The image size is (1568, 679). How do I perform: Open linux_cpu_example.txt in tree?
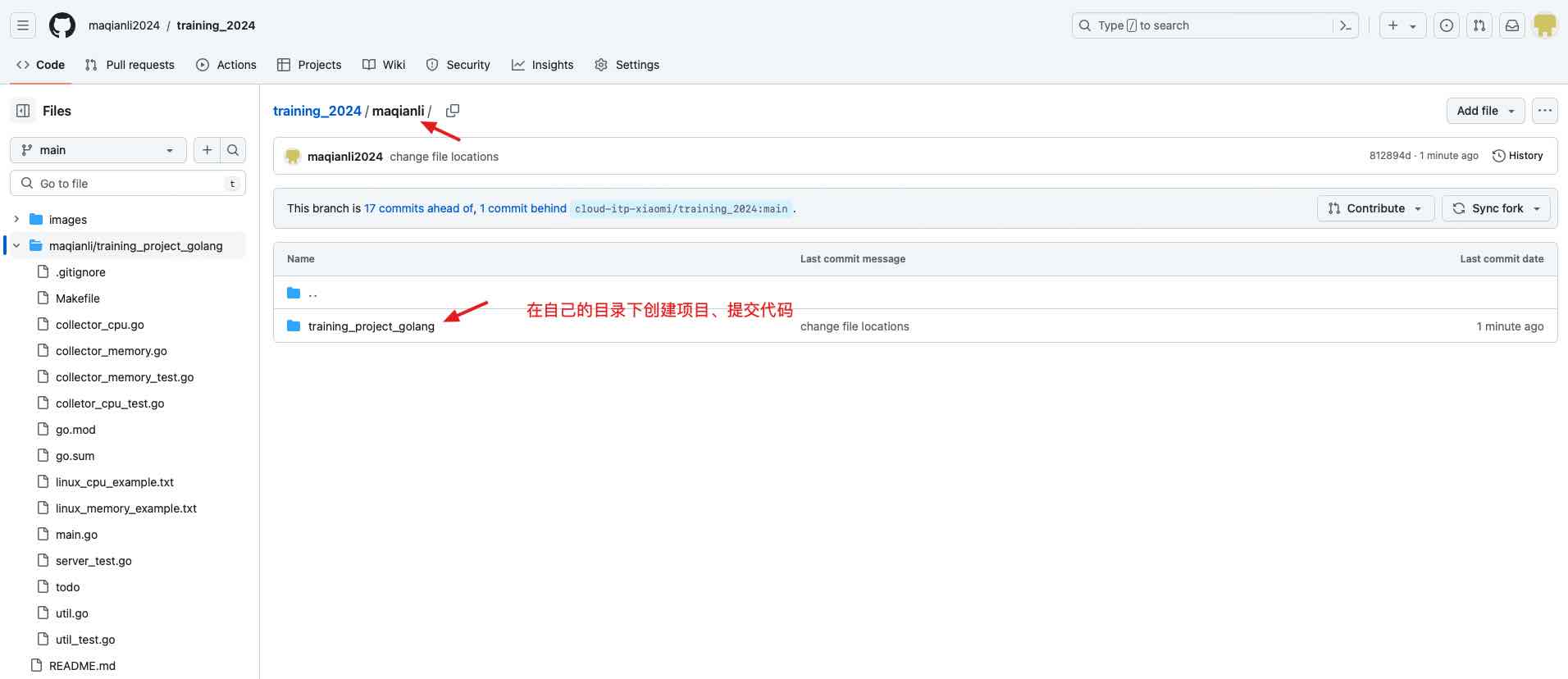(115, 482)
